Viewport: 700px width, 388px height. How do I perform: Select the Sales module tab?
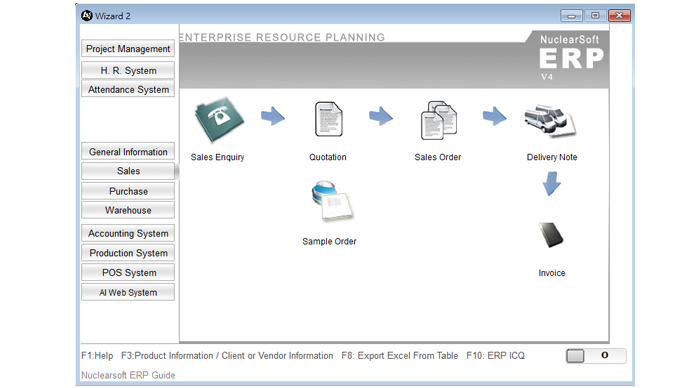128,171
